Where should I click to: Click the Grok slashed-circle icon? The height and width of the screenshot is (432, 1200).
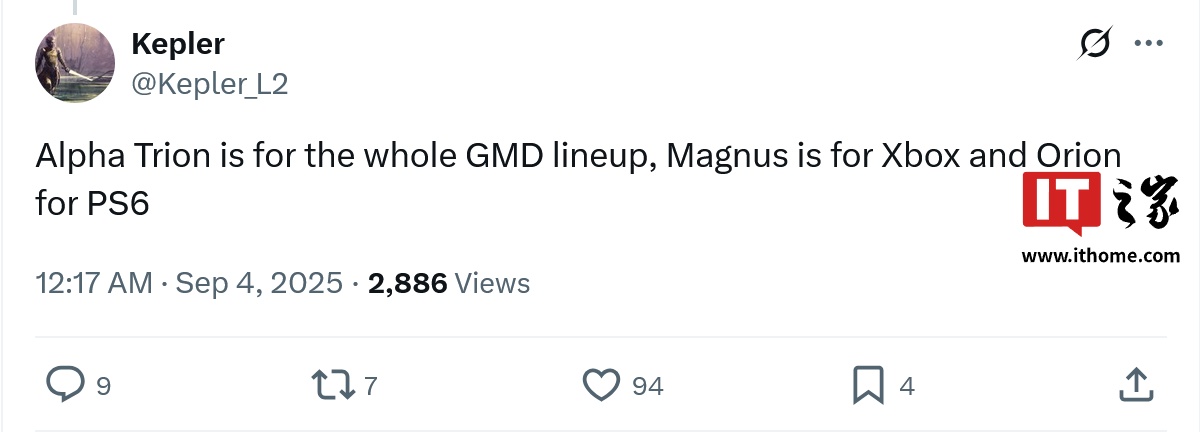click(x=1095, y=44)
